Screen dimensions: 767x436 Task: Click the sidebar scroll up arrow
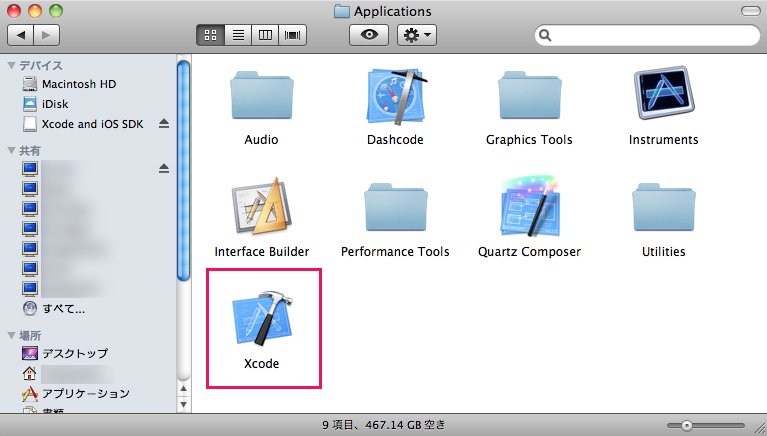[x=183, y=389]
